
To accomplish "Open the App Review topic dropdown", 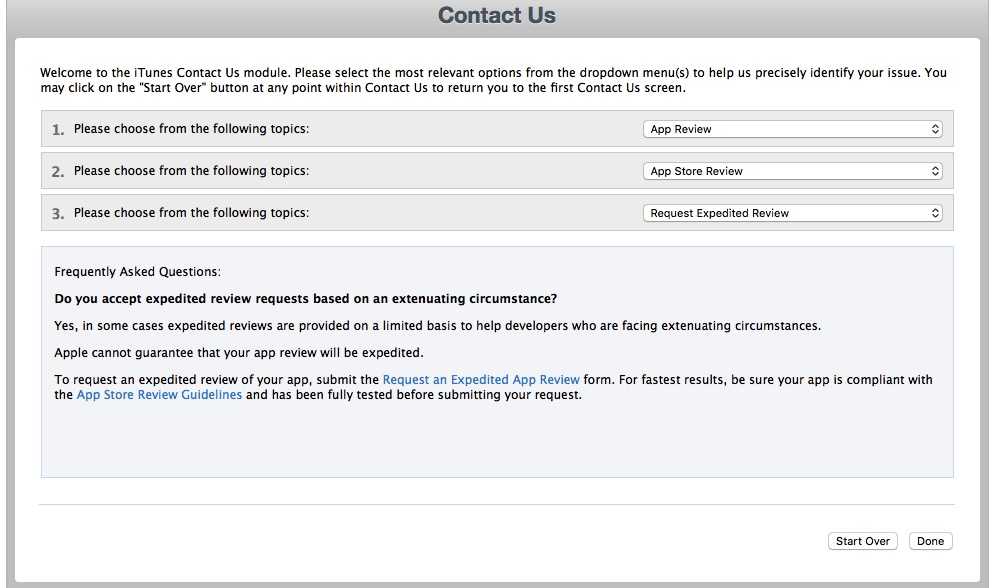I will pyautogui.click(x=792, y=129).
